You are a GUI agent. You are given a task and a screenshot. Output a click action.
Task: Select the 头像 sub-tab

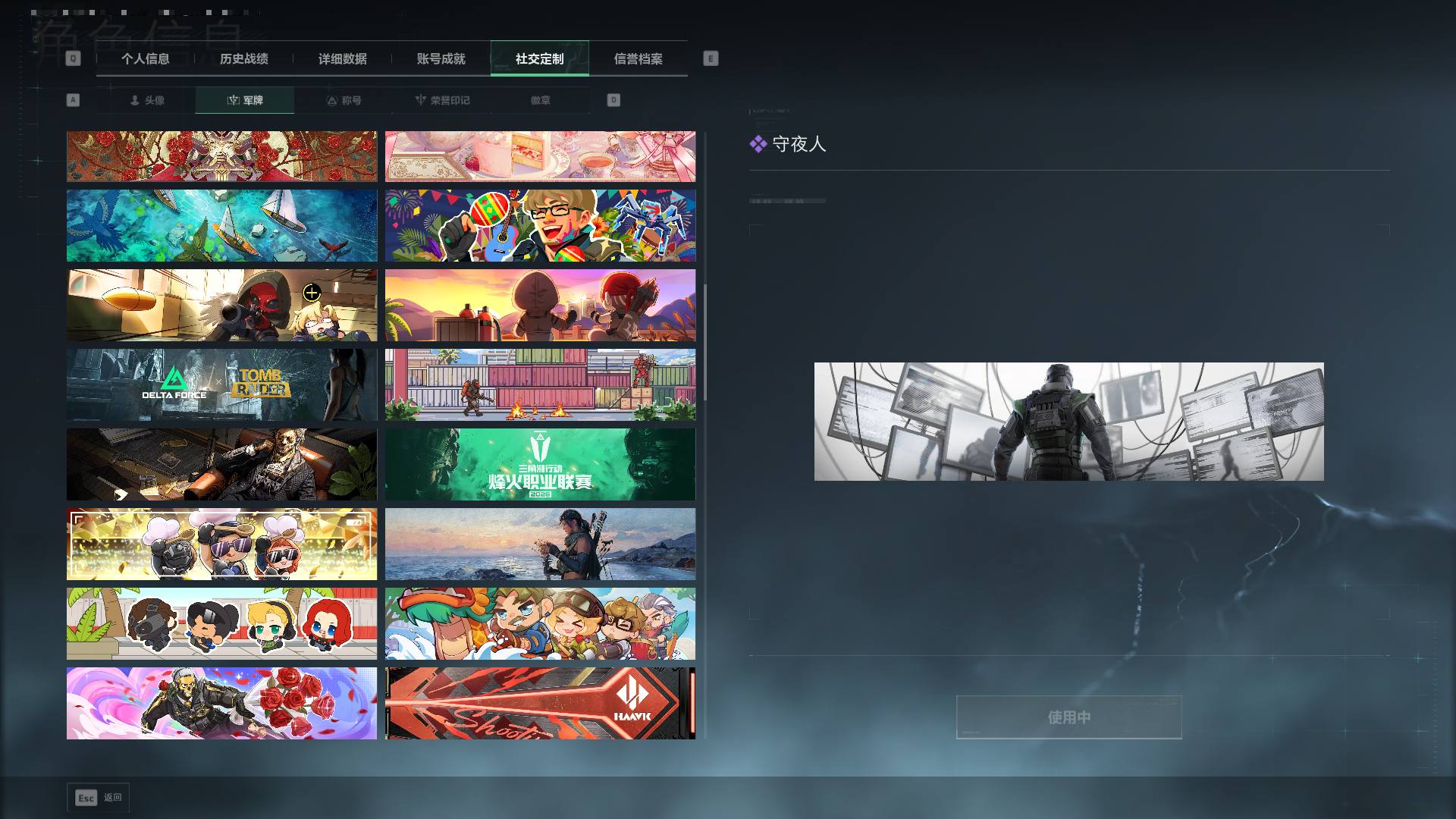point(146,100)
